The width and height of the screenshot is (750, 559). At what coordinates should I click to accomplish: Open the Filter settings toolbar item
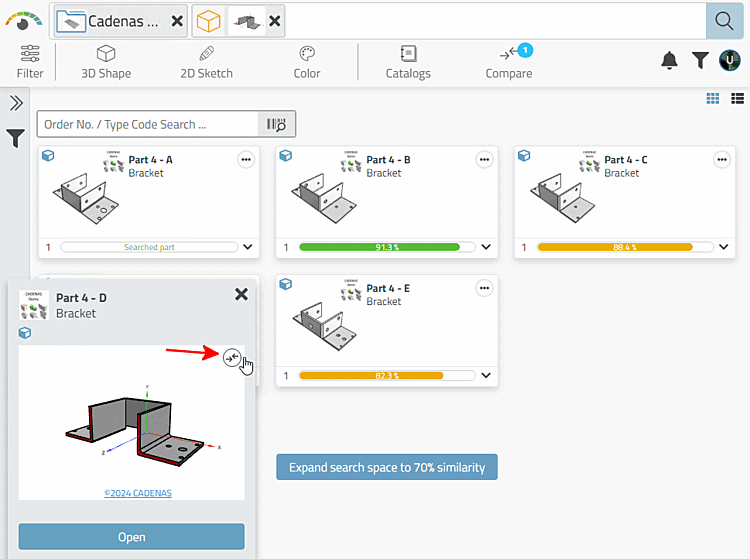30,62
